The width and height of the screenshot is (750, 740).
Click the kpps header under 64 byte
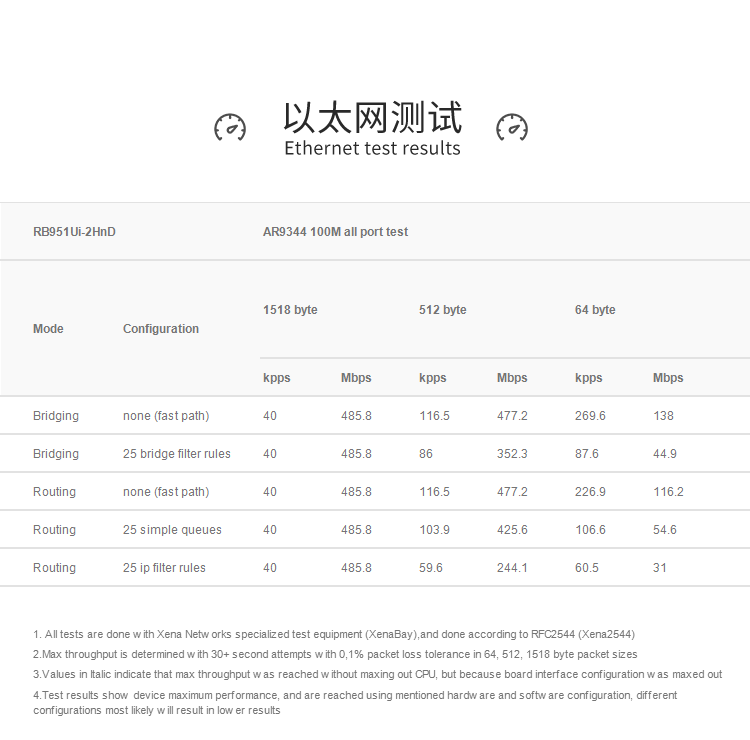[588, 378]
